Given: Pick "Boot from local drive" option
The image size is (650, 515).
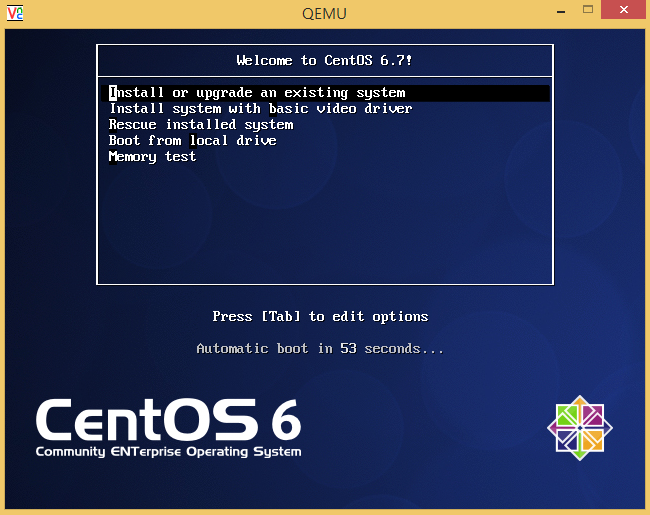Looking at the screenshot, I should 192,141.
